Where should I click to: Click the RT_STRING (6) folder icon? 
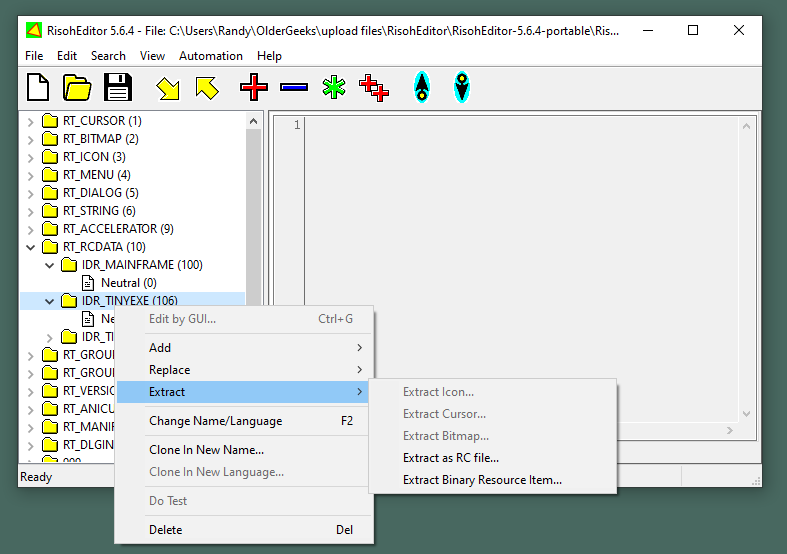point(50,211)
